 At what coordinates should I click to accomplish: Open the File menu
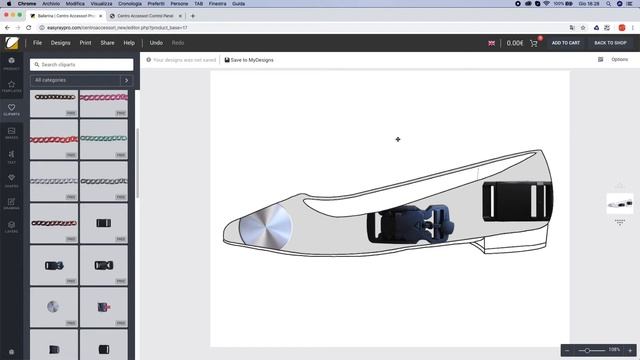pos(37,43)
